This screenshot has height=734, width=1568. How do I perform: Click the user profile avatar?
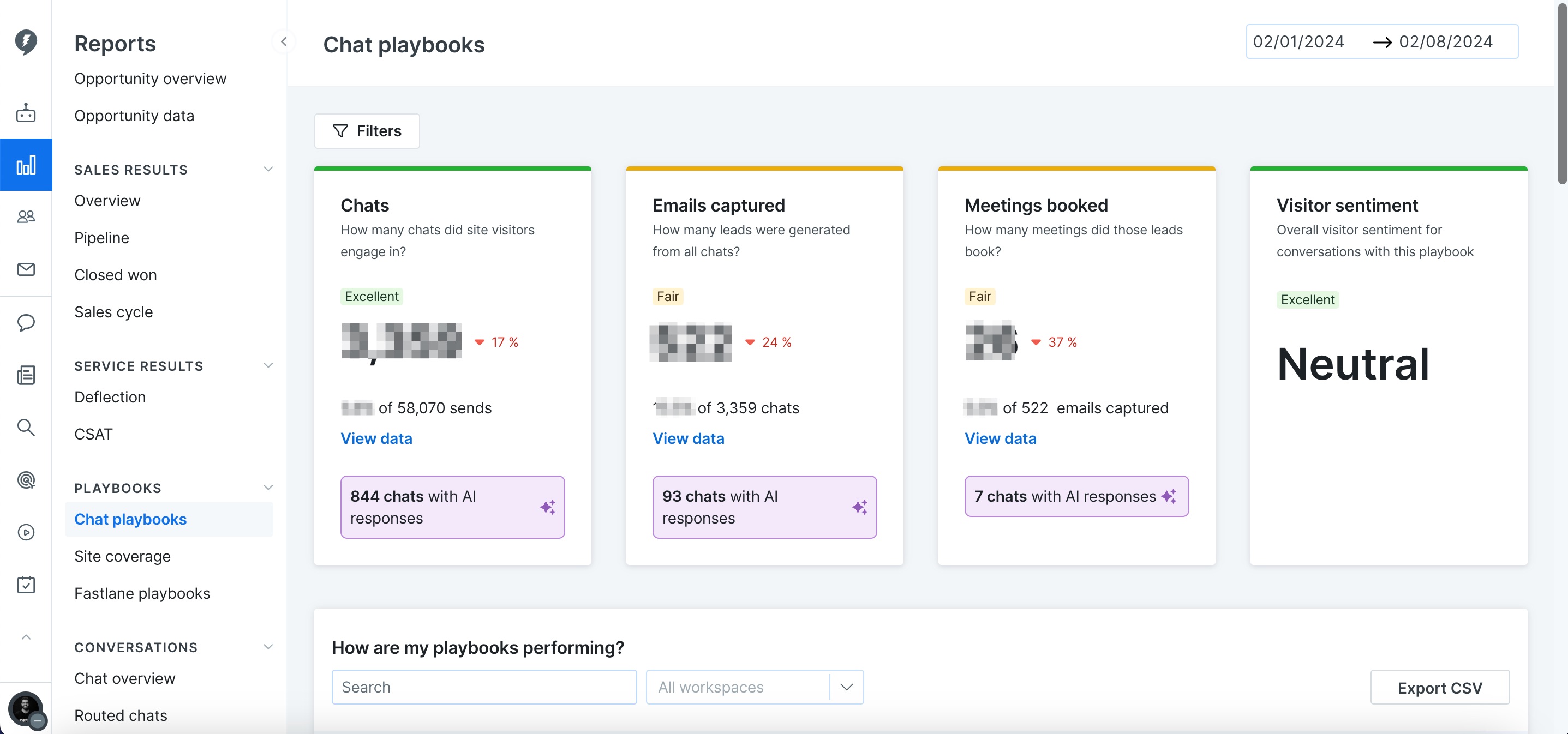tap(26, 708)
